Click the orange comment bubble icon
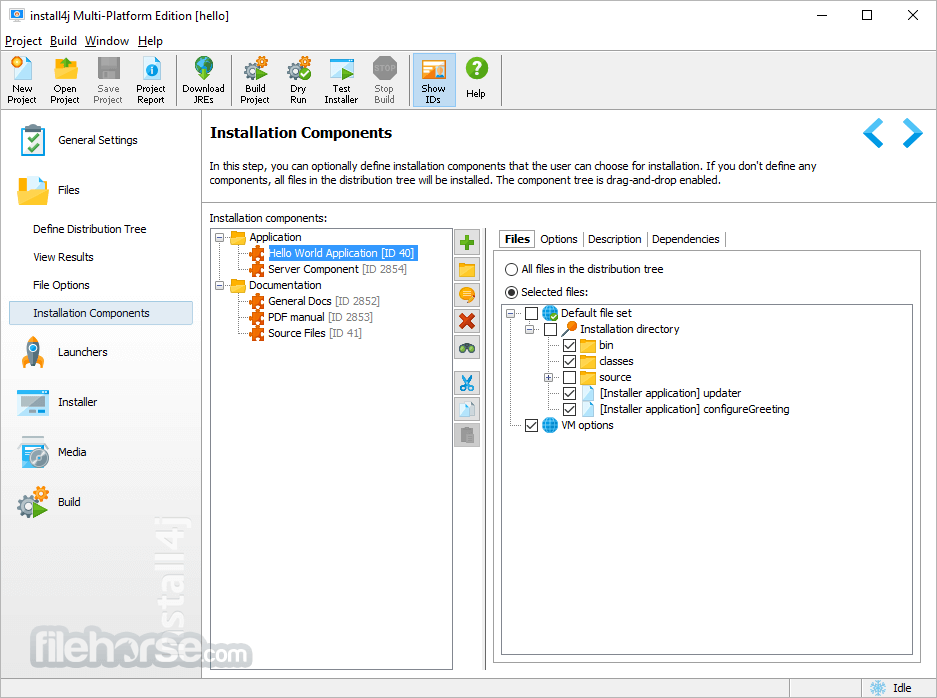937x698 pixels. click(x=467, y=295)
